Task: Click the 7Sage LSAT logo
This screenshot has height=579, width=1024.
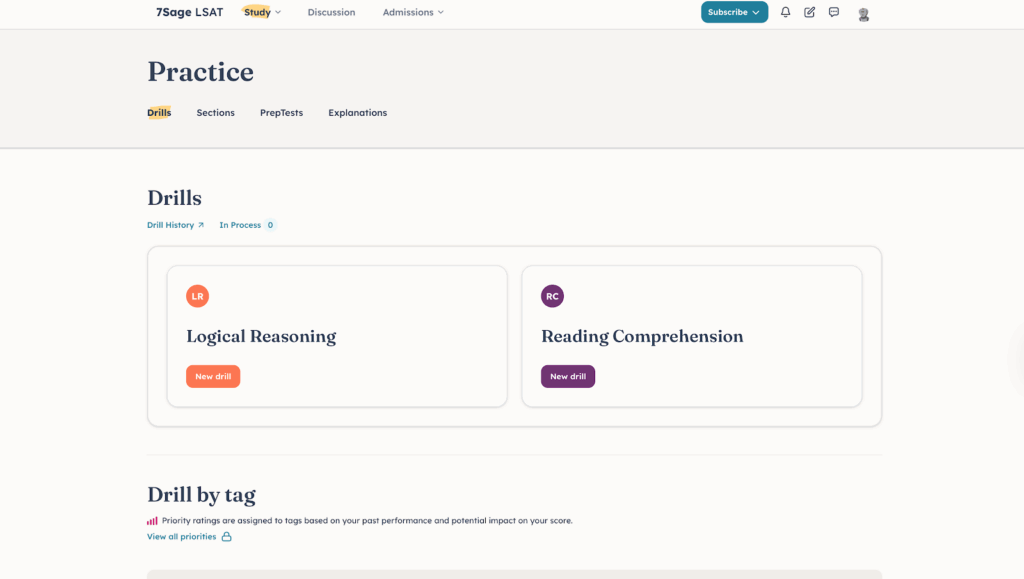Action: 189,12
